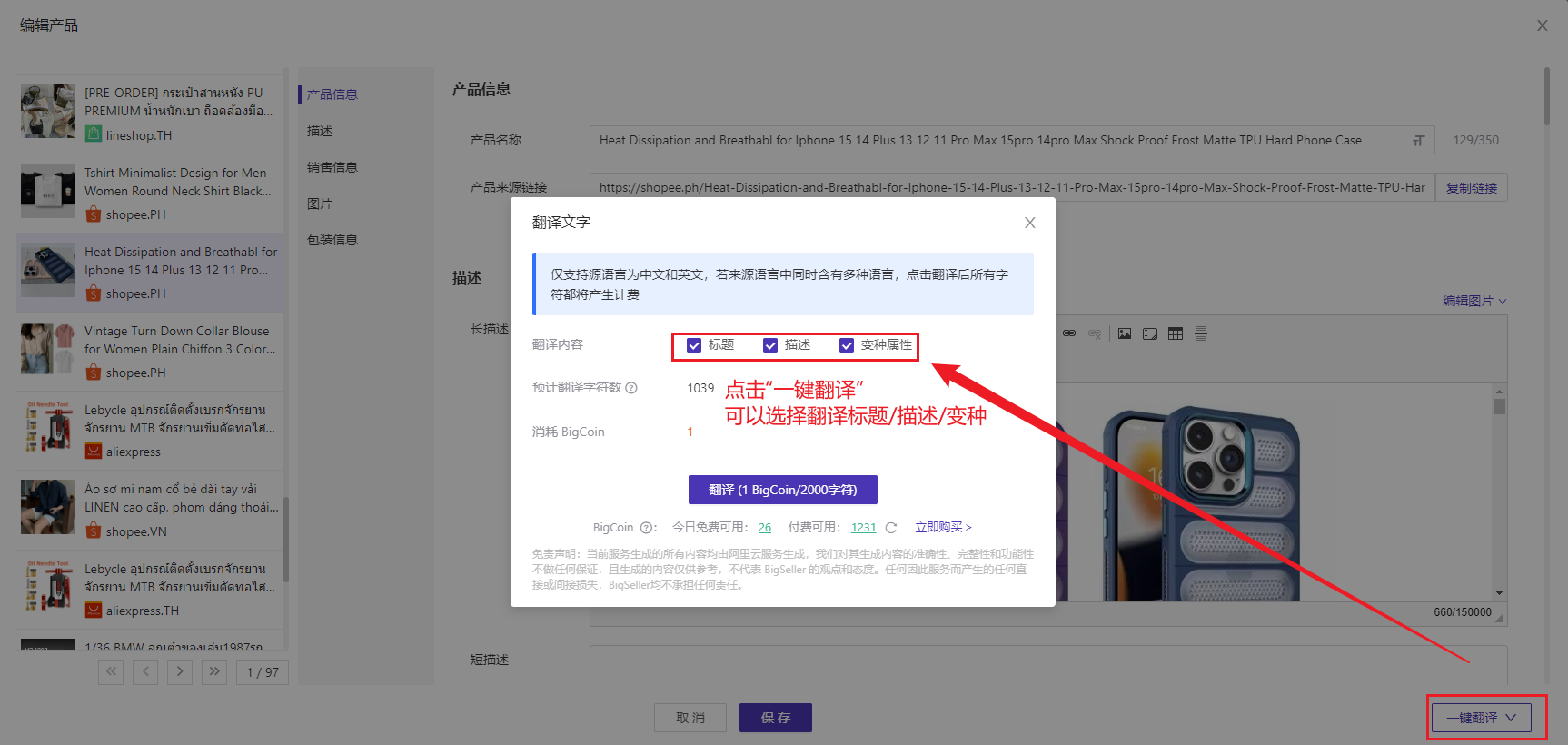The image size is (1568, 745).
Task: Click the text format icon in product name field
Action: tap(1418, 141)
